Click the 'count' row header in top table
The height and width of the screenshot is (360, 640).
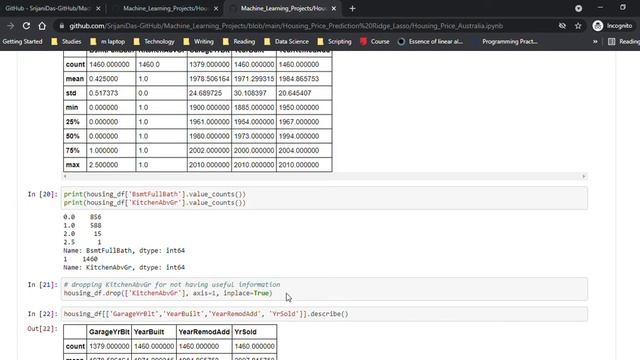(x=75, y=64)
